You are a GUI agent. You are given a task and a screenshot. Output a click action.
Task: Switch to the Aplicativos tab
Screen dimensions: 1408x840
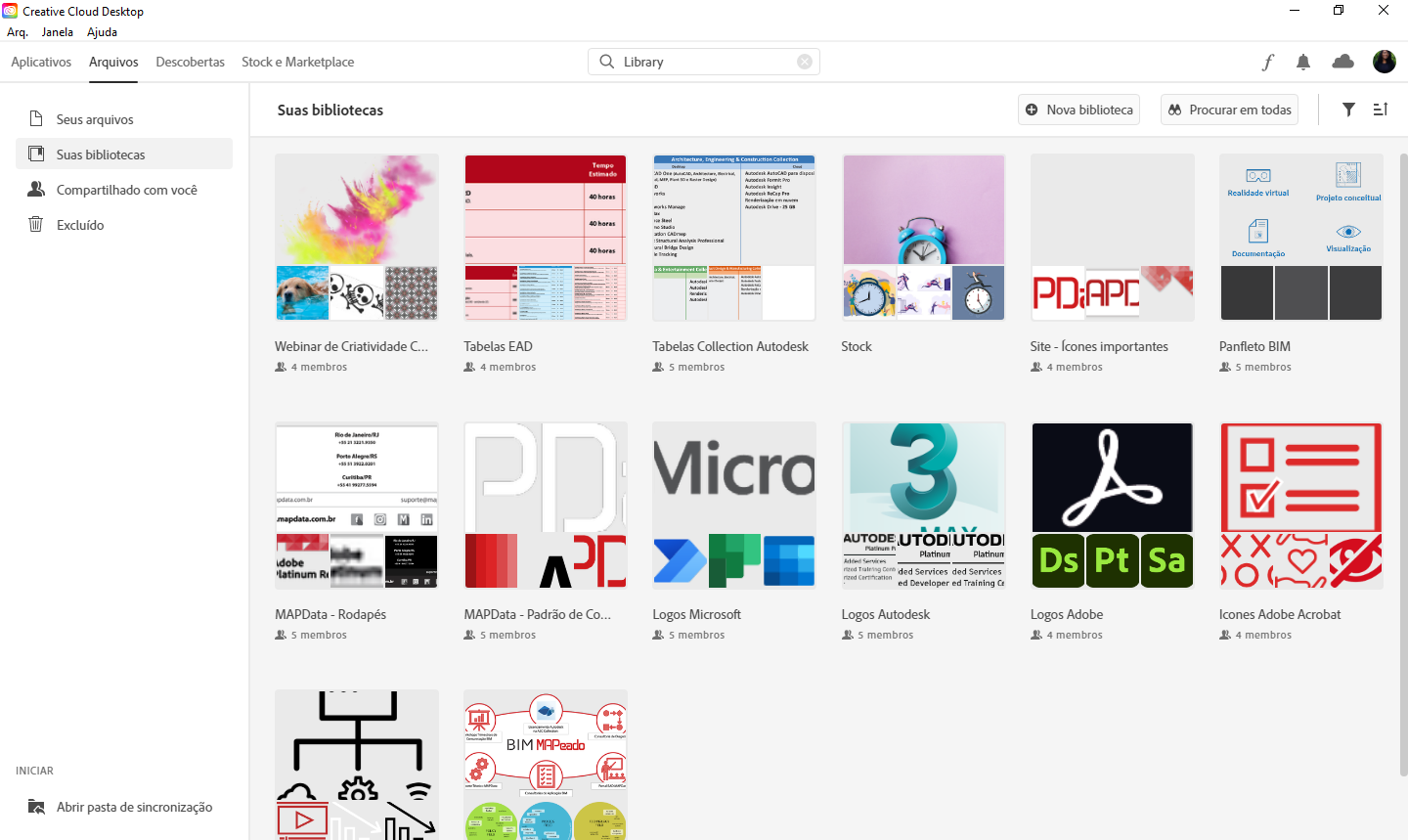(x=41, y=62)
